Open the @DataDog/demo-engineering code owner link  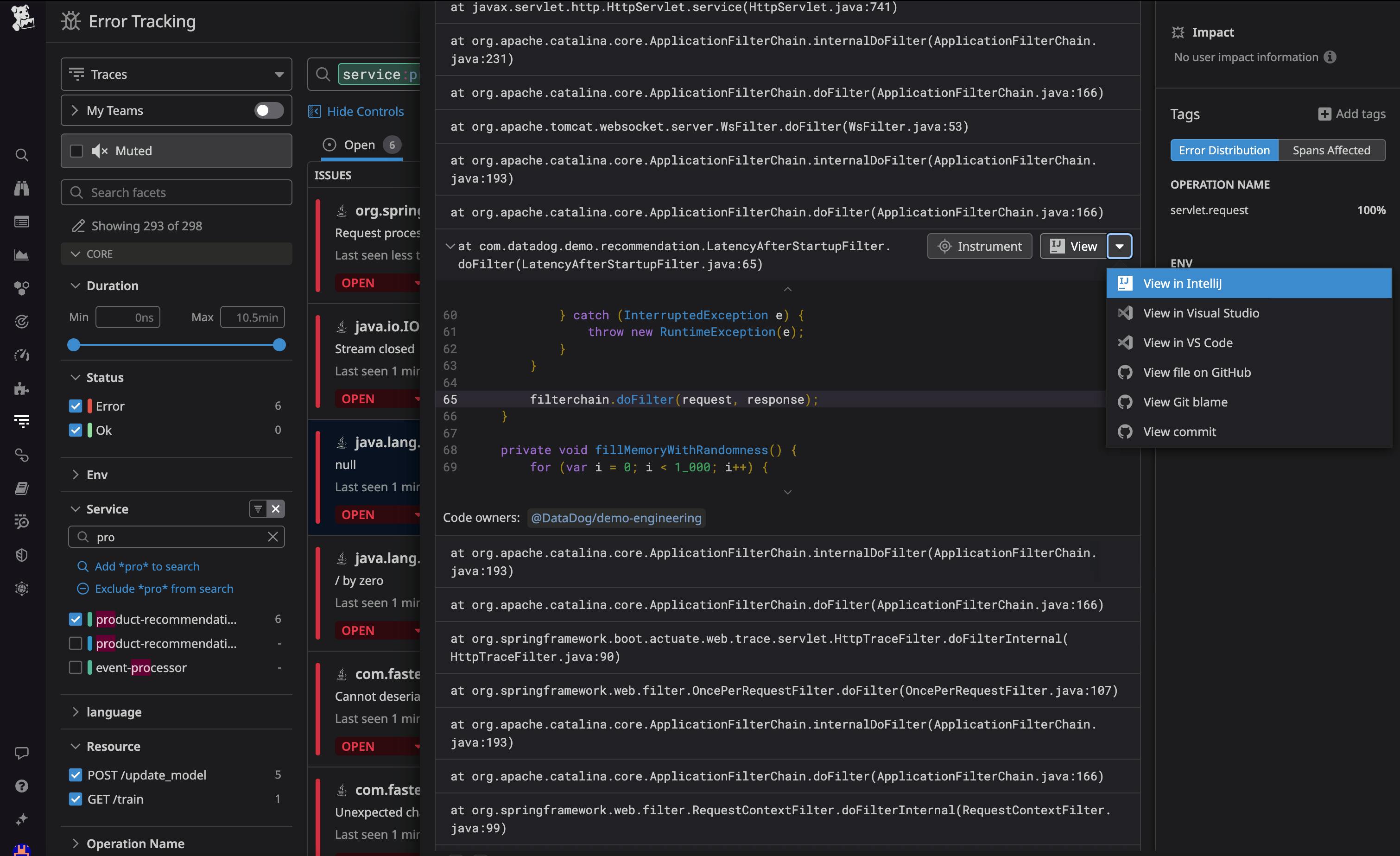tap(616, 518)
